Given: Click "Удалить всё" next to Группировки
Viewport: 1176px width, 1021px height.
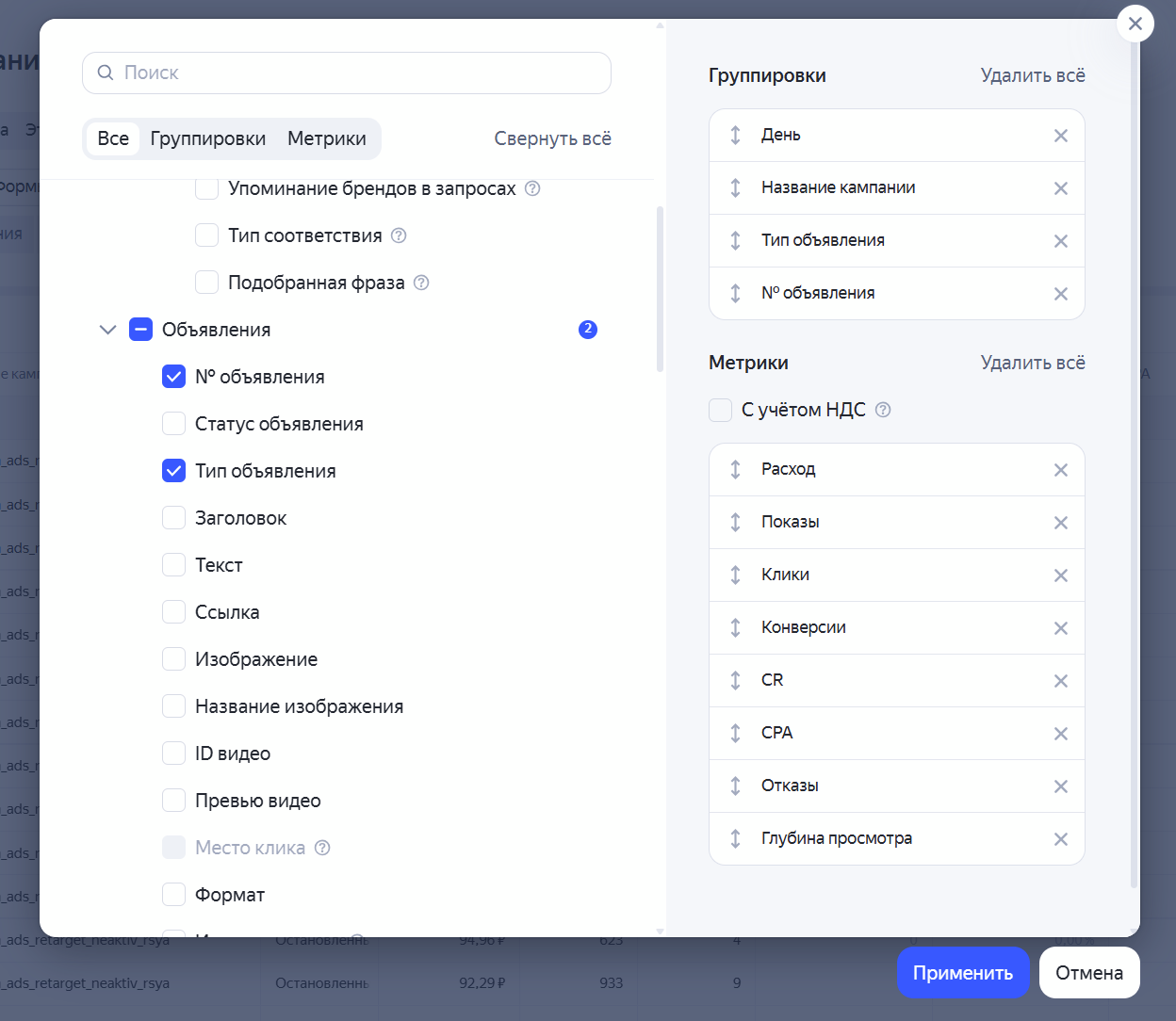Looking at the screenshot, I should point(1033,75).
